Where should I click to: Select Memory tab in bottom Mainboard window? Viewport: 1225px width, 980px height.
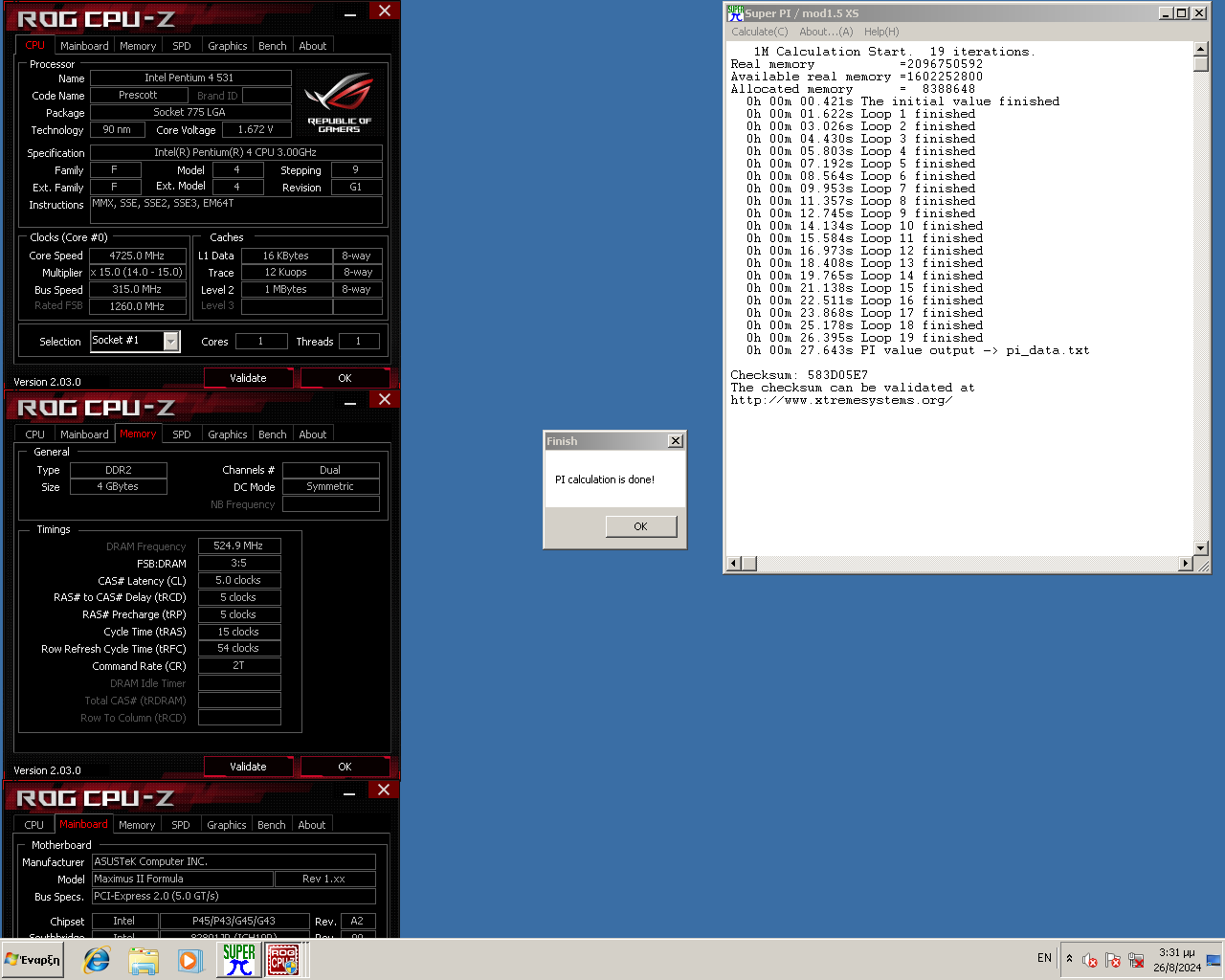point(137,825)
